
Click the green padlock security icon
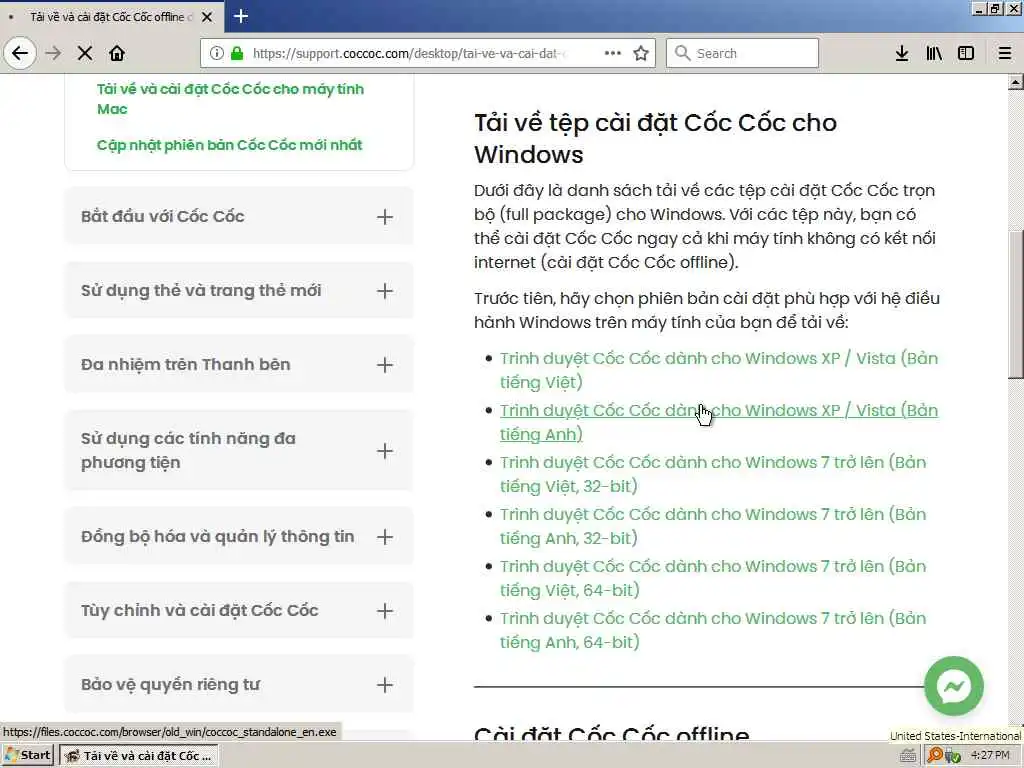click(236, 53)
